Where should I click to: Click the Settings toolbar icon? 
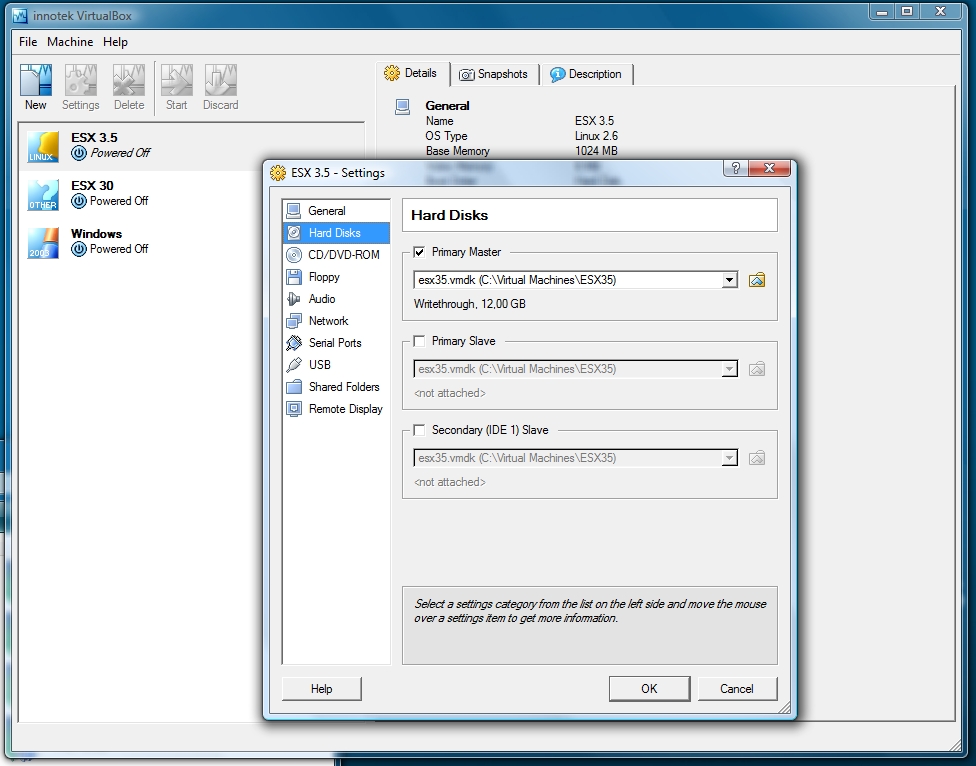pos(81,80)
